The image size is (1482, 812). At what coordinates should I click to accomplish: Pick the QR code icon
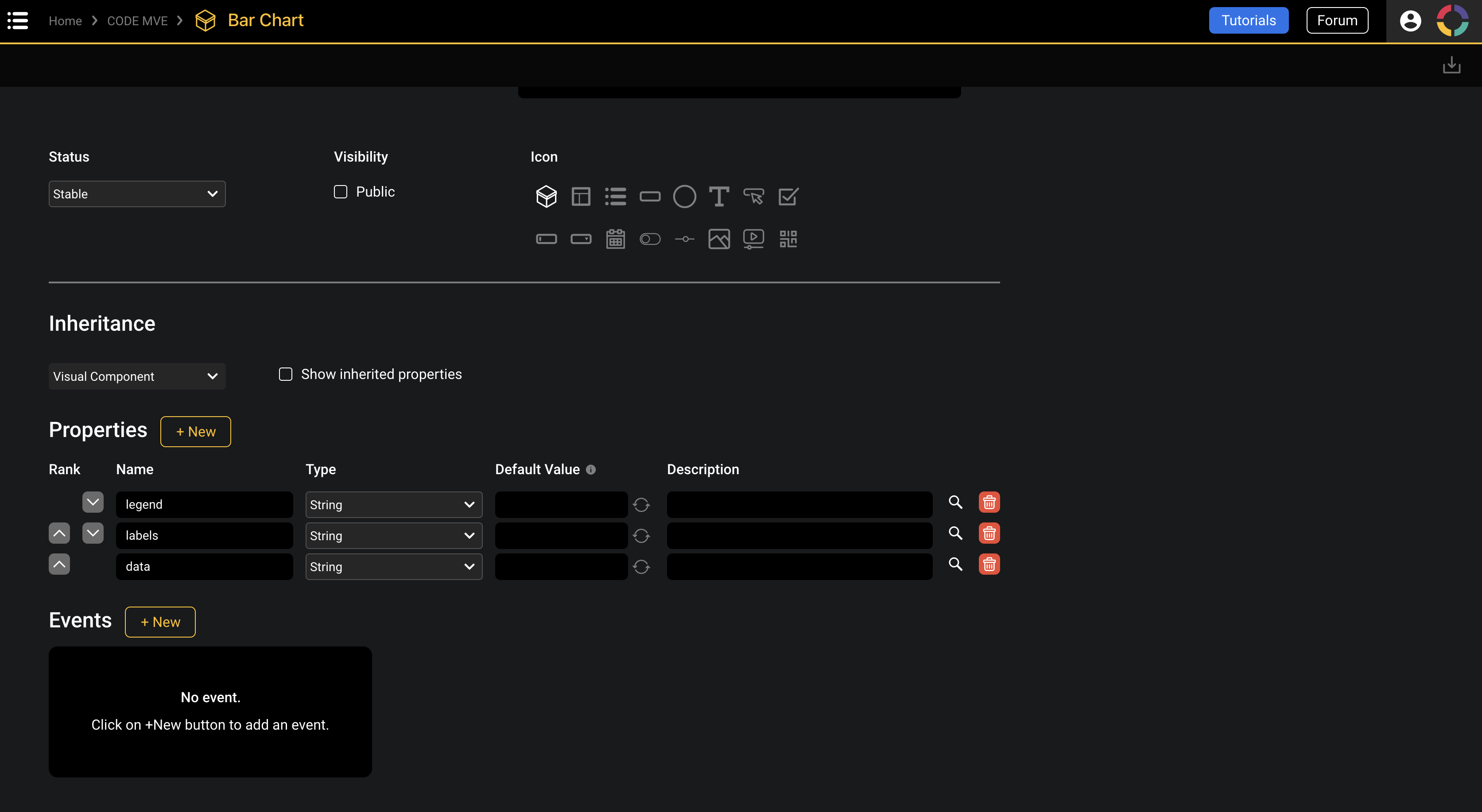pyautogui.click(x=788, y=239)
